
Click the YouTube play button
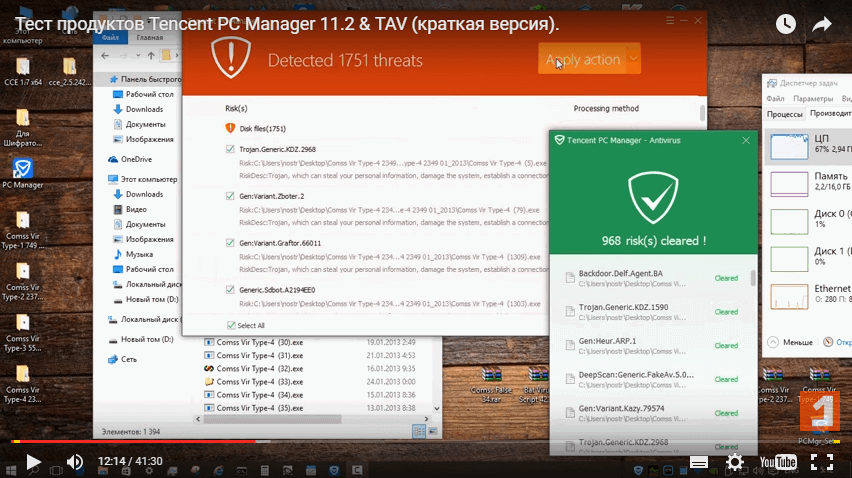(33, 462)
